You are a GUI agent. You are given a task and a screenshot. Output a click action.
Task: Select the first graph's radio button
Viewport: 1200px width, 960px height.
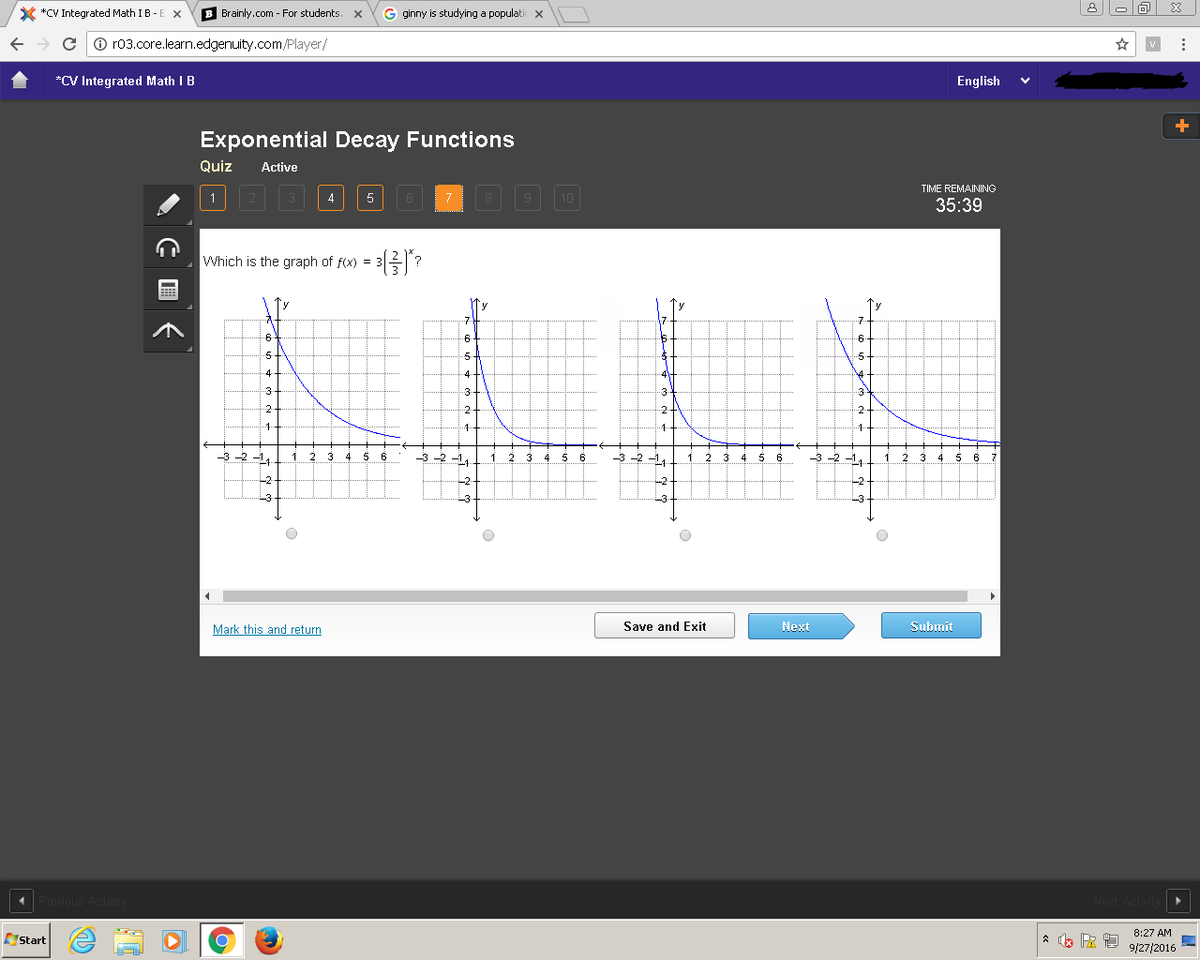click(x=291, y=534)
